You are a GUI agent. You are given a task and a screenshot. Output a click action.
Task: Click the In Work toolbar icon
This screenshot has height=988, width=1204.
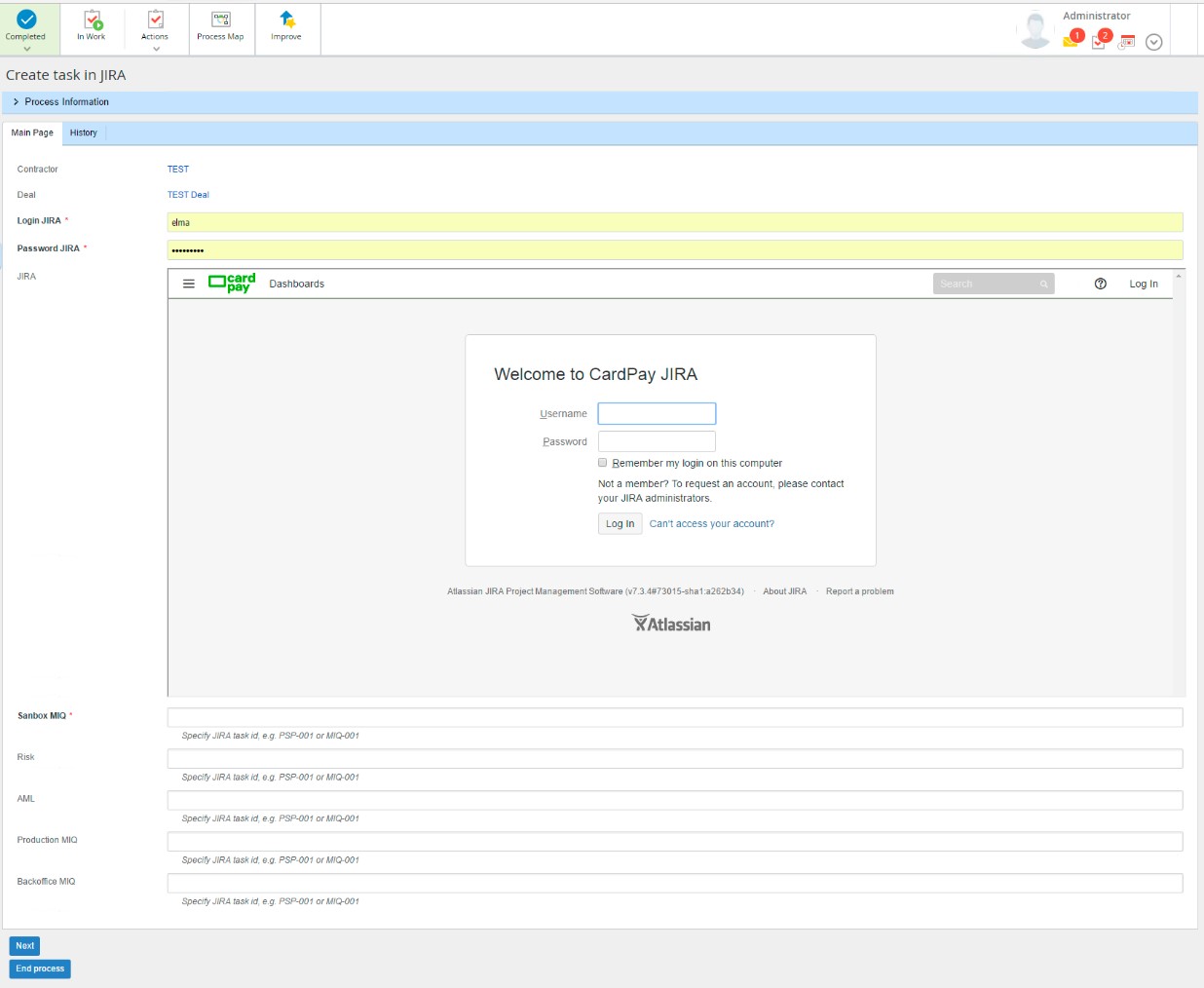[x=93, y=19]
